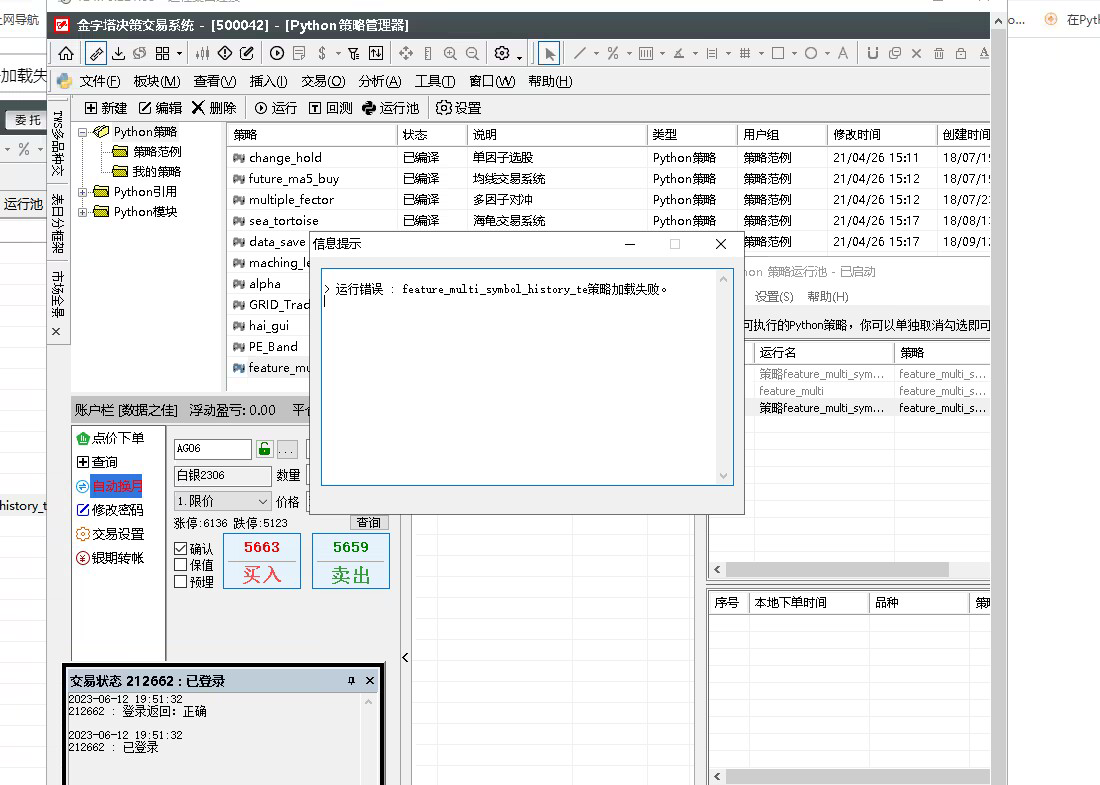Open the 交易(O) menu
Screen dimensions: 1100x785
[x=323, y=81]
